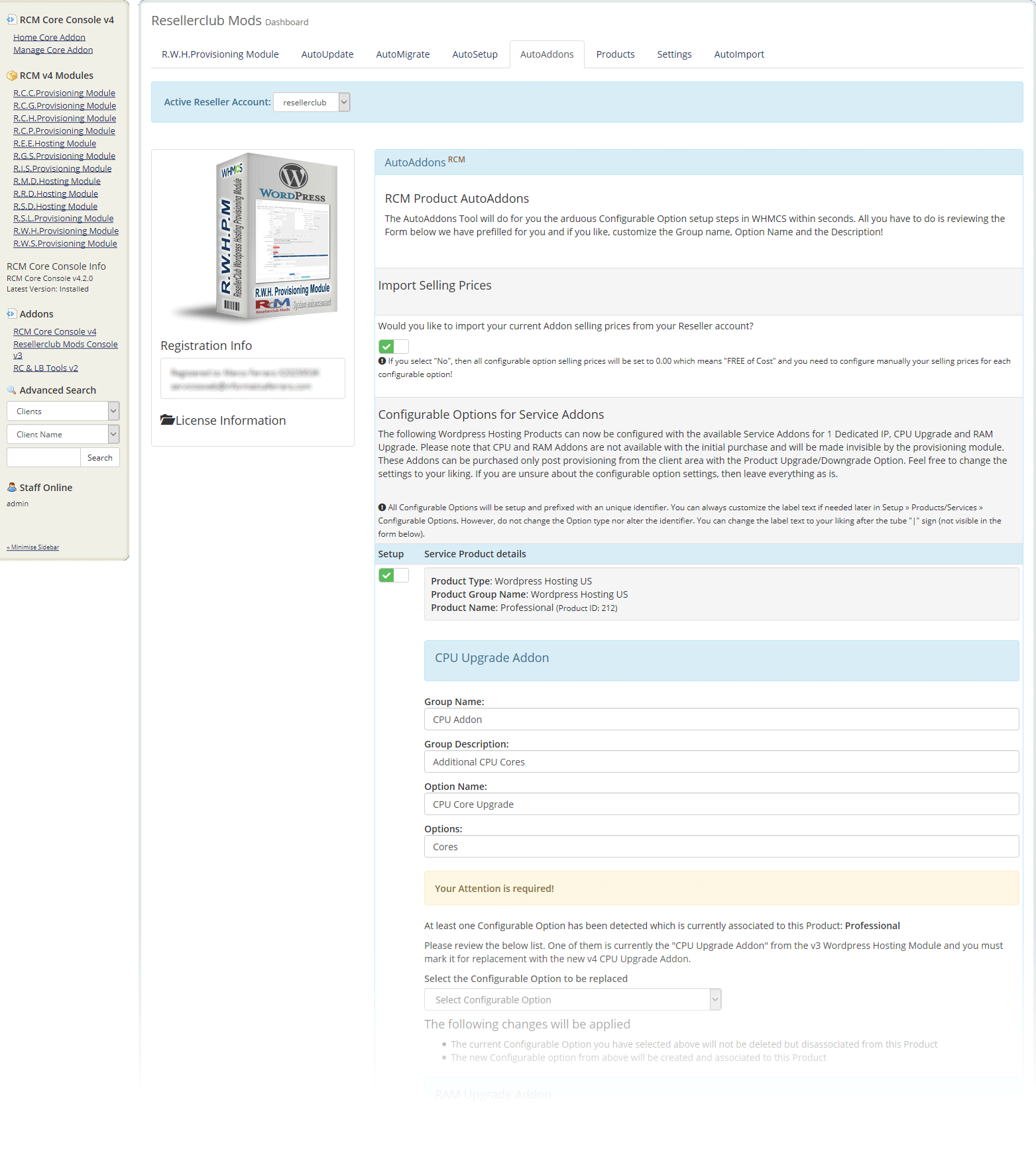Open R.G.S.Provisioning Module link
Viewport: 1036px width, 1163px height.
pyautogui.click(x=64, y=156)
